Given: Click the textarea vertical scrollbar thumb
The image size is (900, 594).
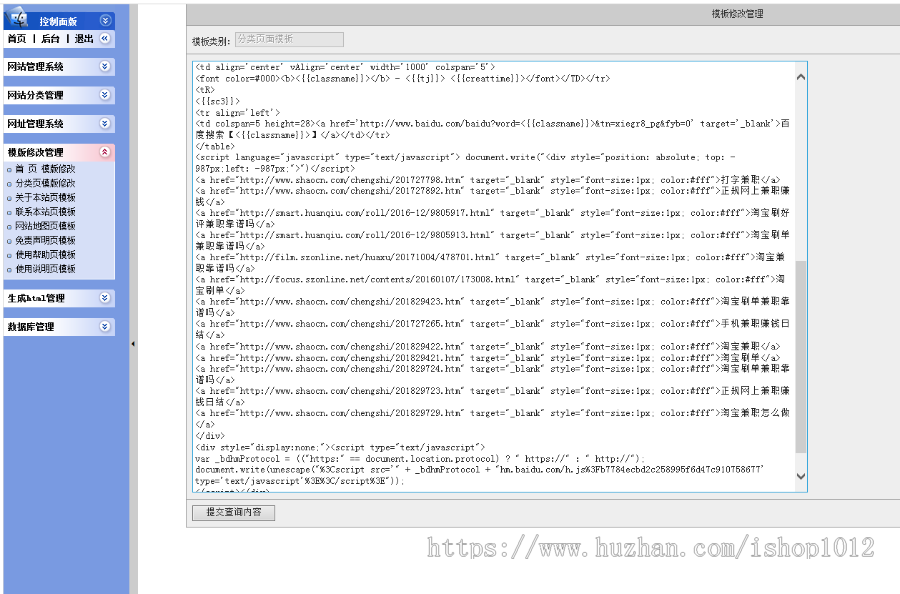Looking at the screenshot, I should (801, 356).
